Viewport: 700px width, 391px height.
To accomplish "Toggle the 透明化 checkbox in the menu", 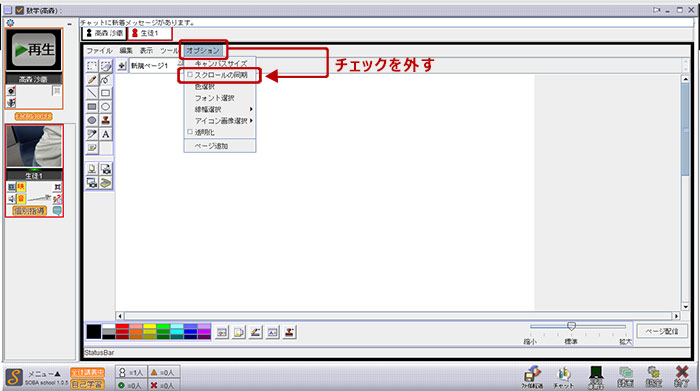I will 190,132.
